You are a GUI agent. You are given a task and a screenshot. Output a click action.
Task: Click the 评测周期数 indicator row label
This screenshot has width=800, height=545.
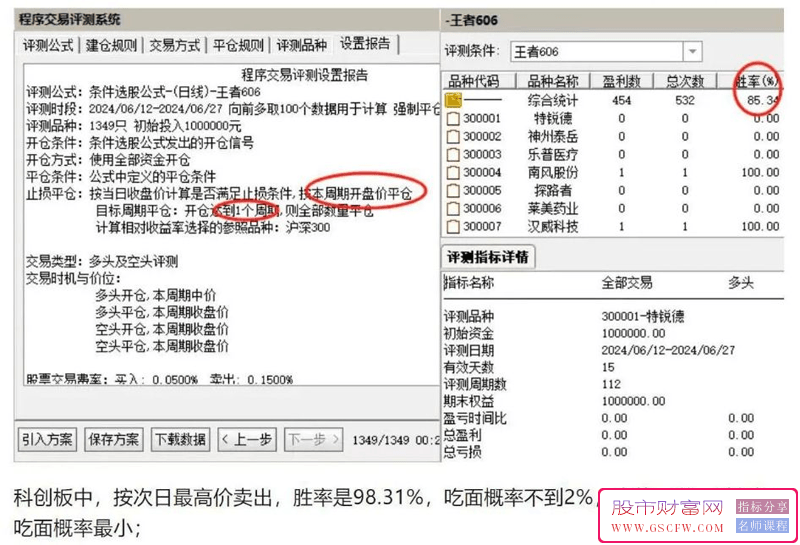(x=475, y=384)
